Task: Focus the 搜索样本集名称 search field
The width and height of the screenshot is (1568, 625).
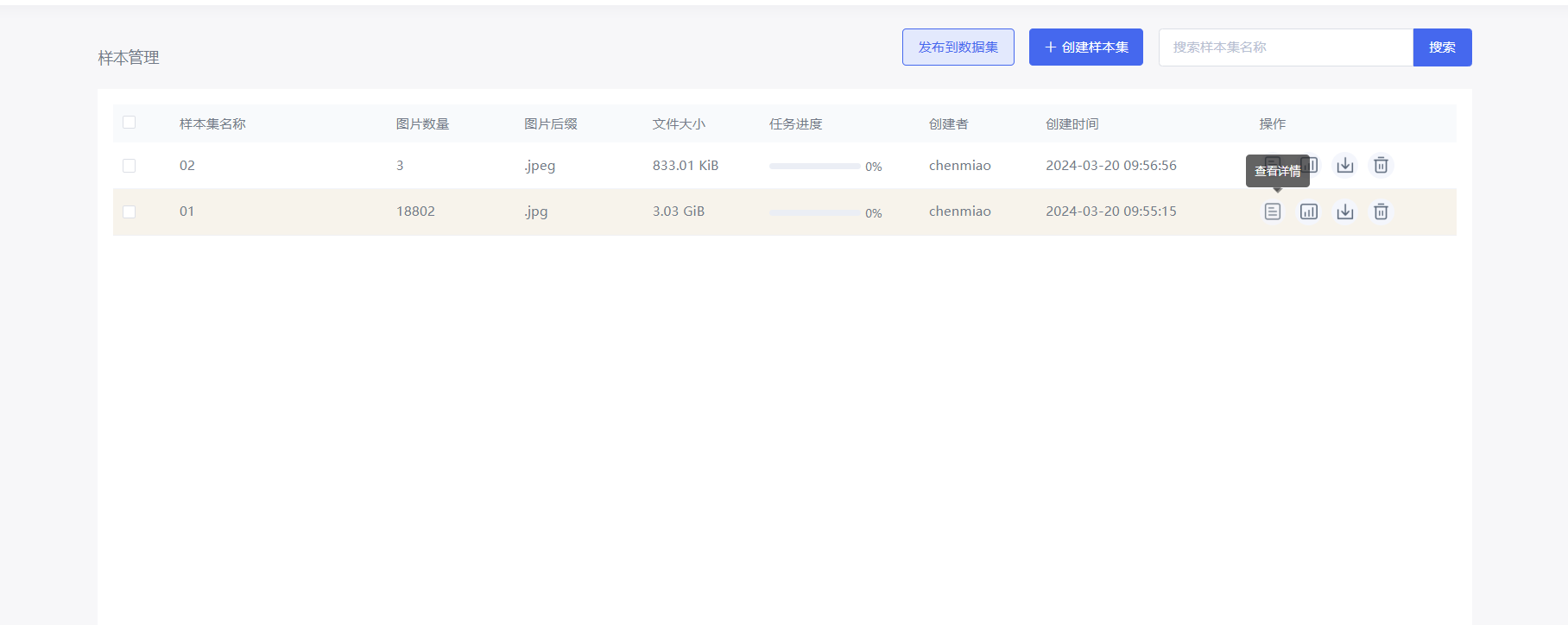Action: [x=1285, y=47]
